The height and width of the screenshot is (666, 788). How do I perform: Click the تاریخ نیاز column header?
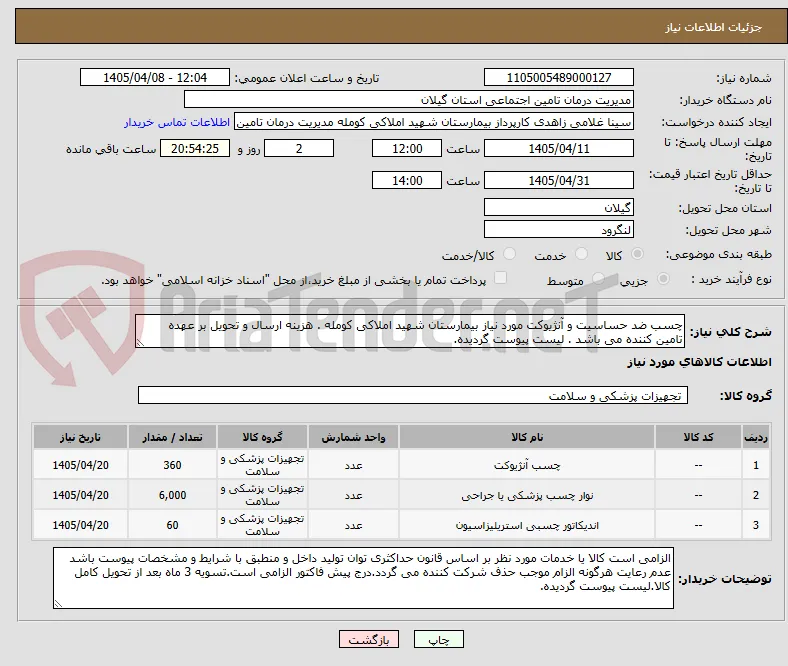pos(80,437)
